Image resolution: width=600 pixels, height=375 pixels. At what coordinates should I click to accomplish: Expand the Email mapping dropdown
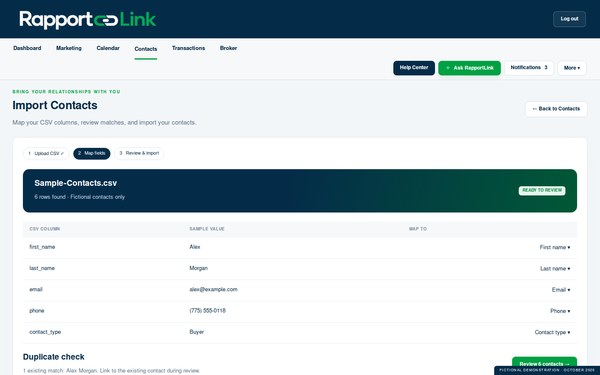[561, 290]
